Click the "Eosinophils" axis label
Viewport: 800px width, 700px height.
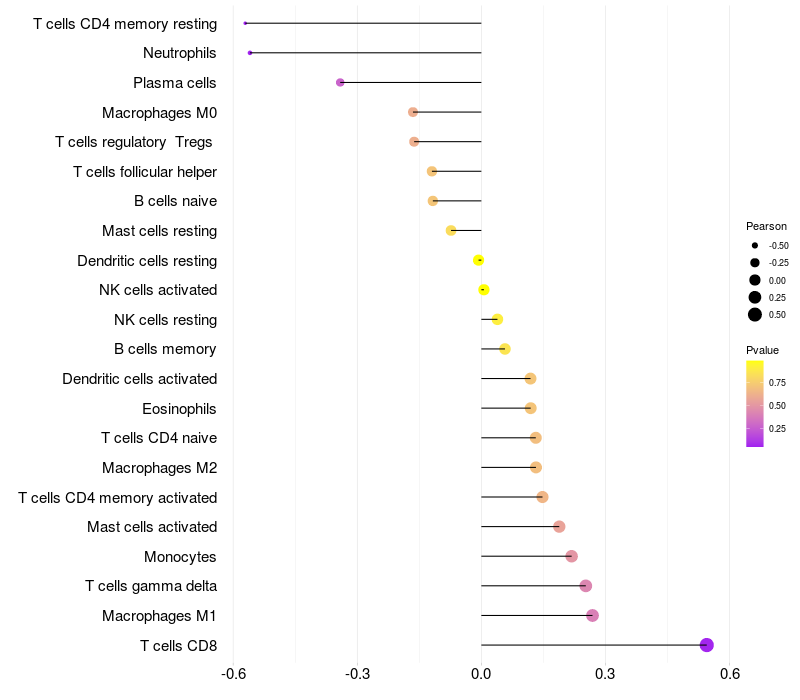point(180,408)
